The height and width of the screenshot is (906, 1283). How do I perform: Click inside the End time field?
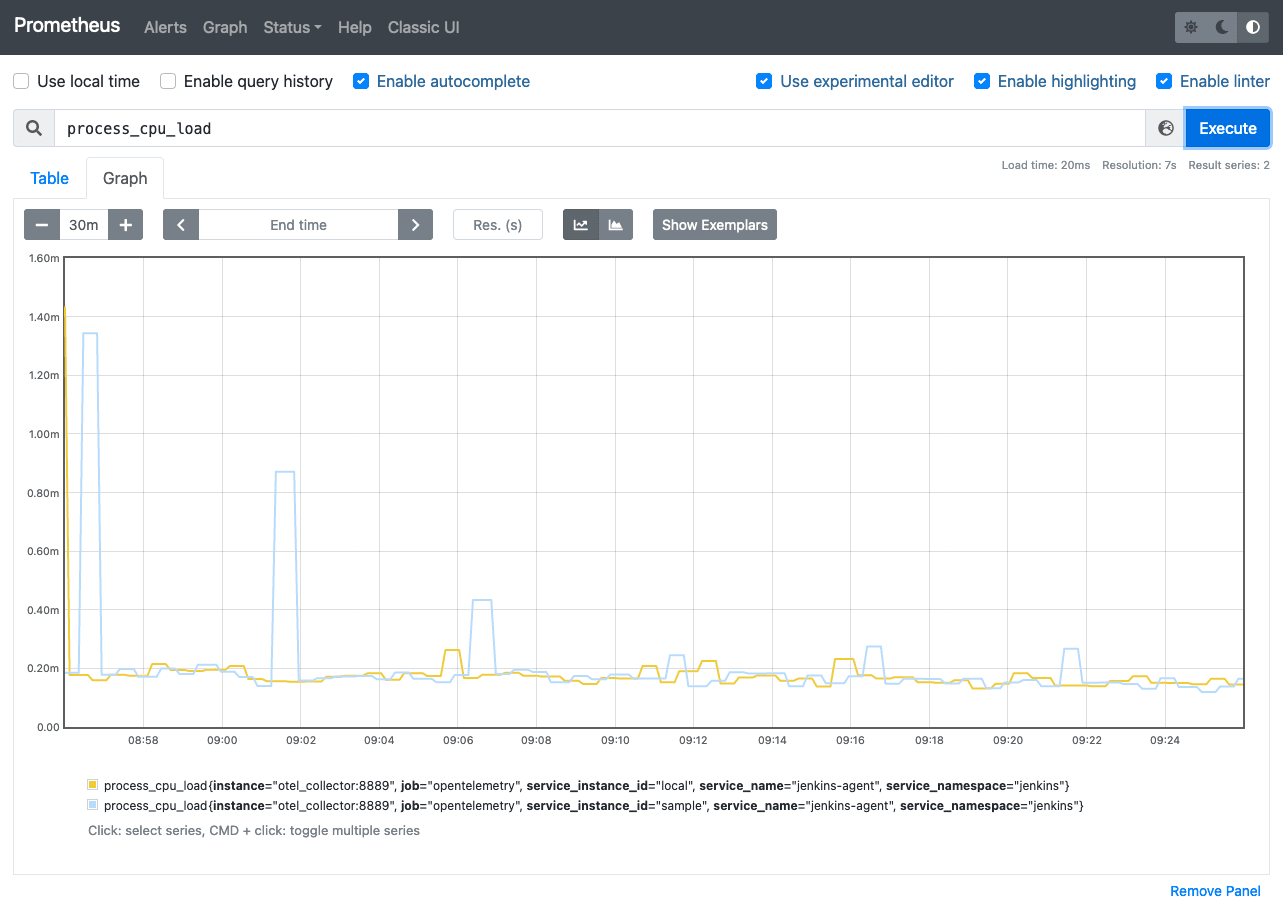click(x=298, y=224)
